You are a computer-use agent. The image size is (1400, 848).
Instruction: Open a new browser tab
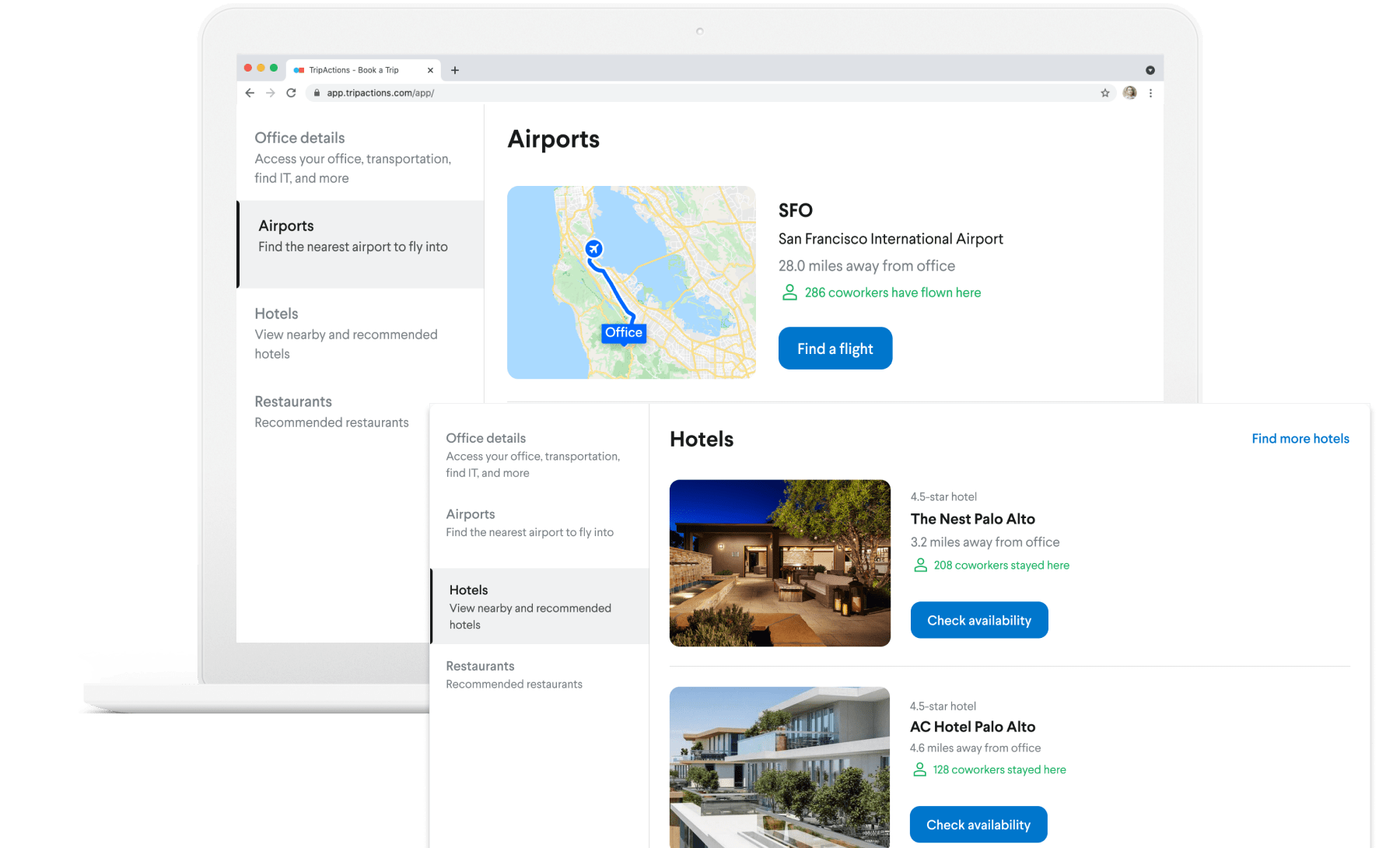(455, 70)
